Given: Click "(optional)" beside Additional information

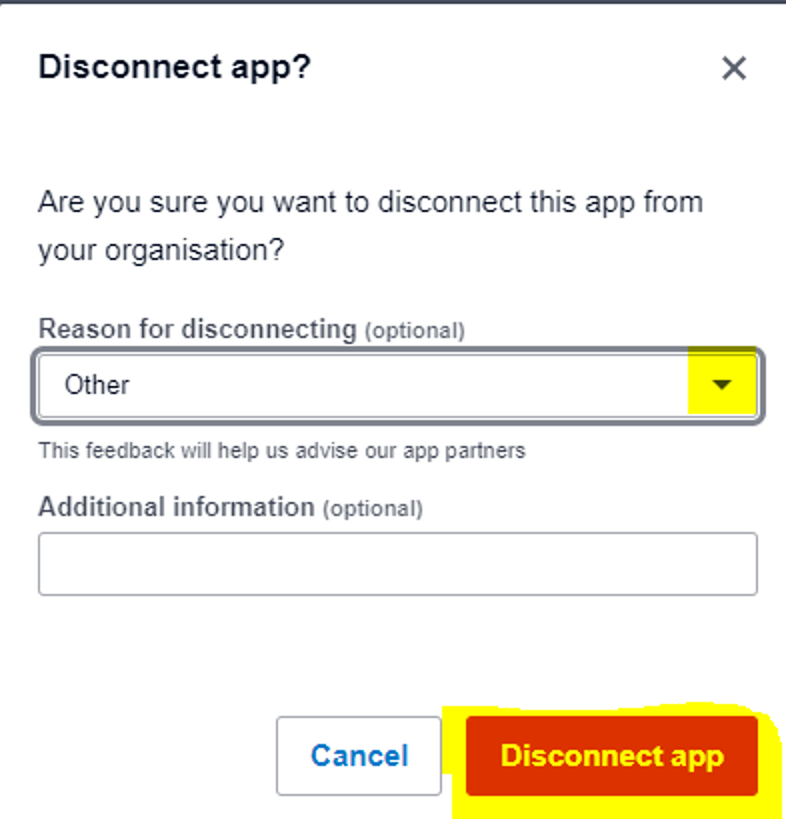Looking at the screenshot, I should pos(372,508).
